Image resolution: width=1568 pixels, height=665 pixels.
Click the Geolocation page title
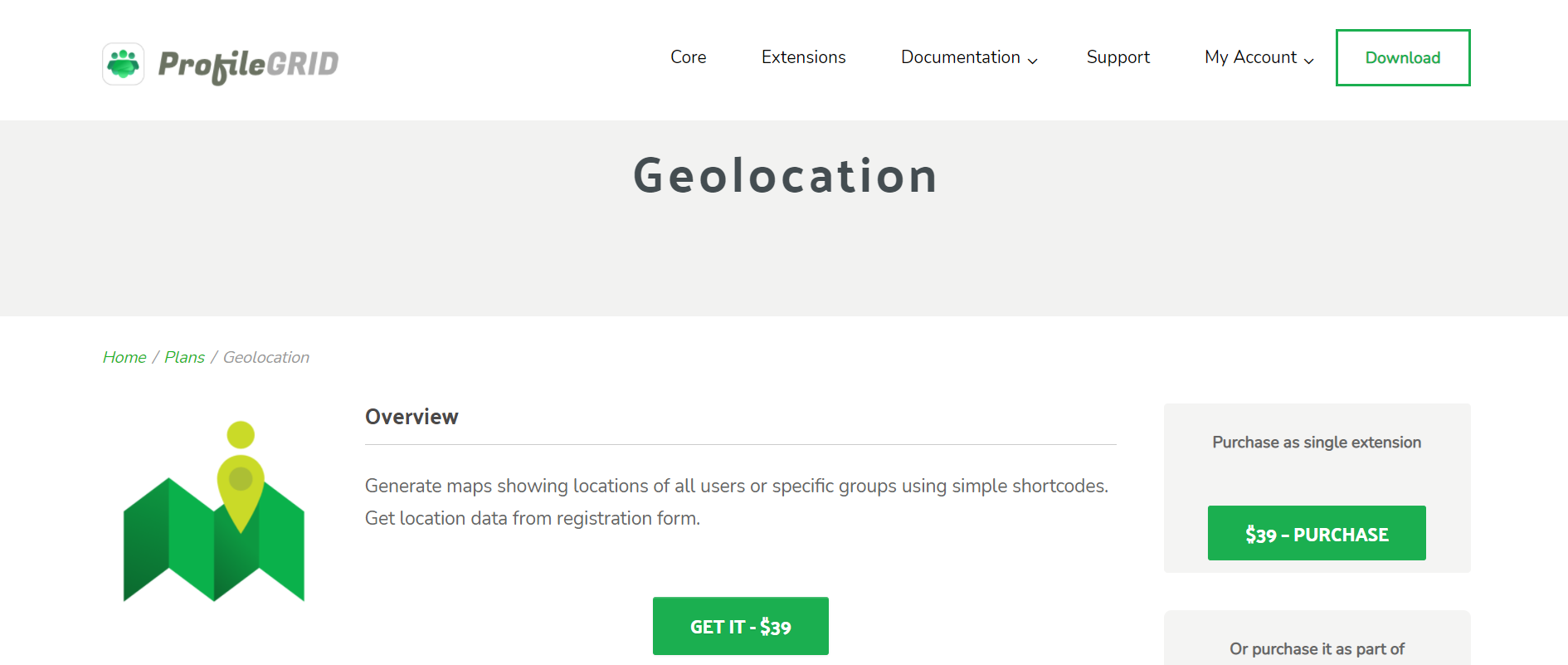click(785, 174)
